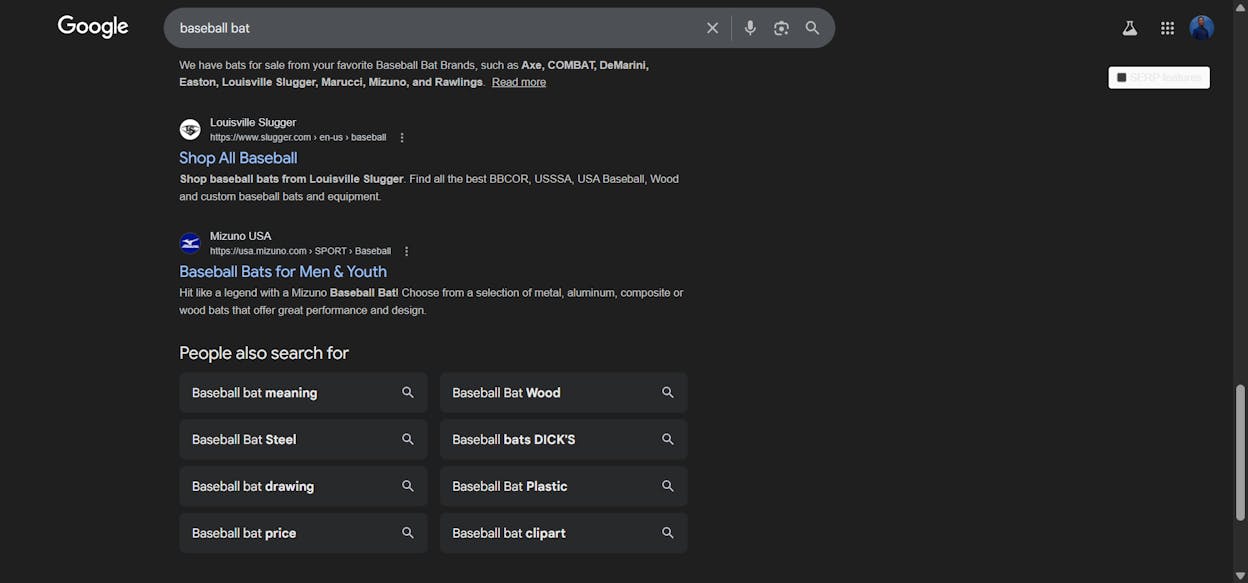Open the Shop All Baseball result
1248x583 pixels.
tap(238, 158)
